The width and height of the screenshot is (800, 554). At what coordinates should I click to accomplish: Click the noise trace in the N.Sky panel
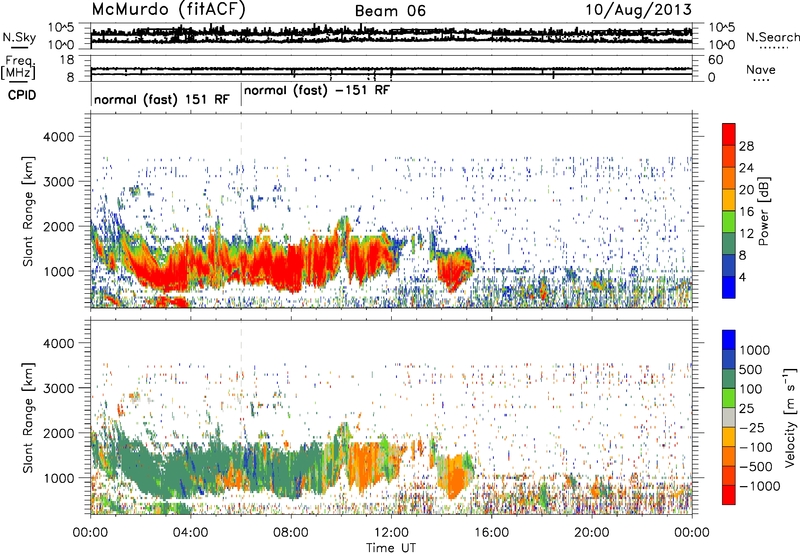click(x=391, y=33)
